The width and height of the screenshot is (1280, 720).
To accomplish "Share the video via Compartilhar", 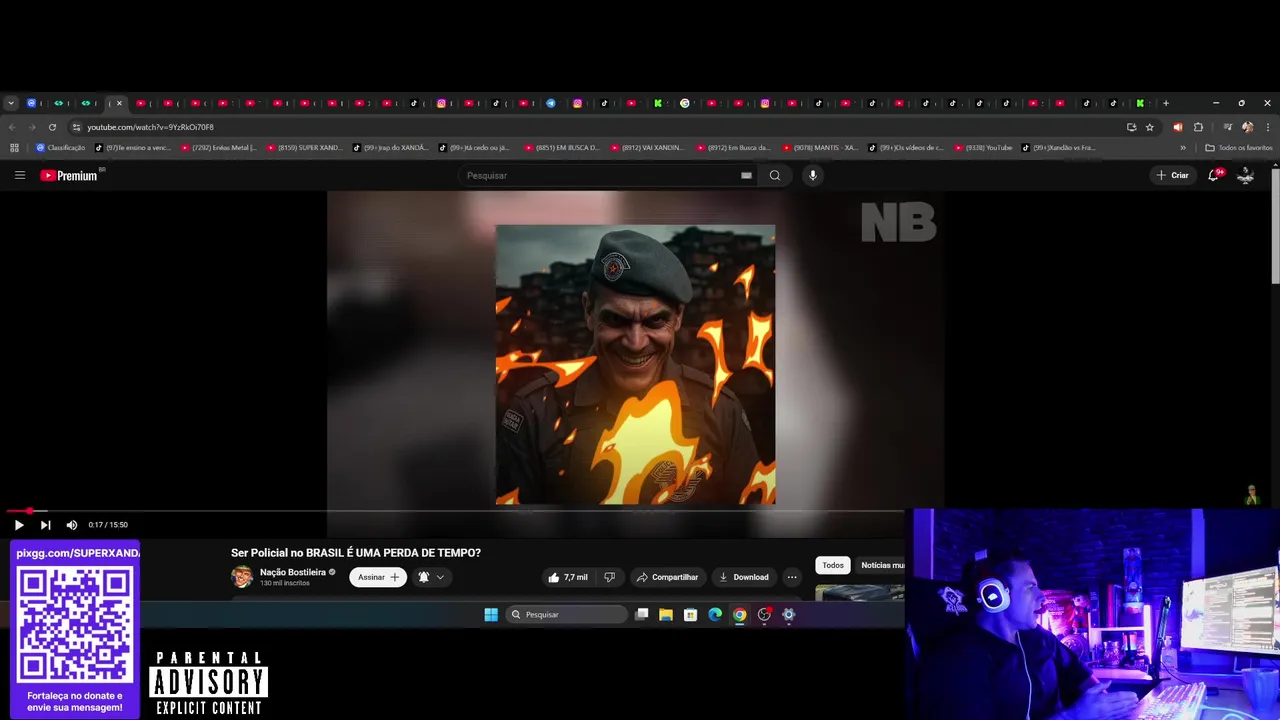I will (667, 577).
